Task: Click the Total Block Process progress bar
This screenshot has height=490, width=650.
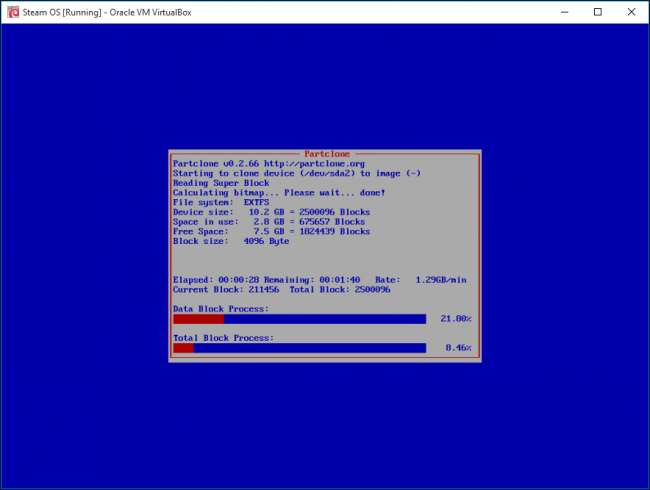Action: click(x=299, y=348)
